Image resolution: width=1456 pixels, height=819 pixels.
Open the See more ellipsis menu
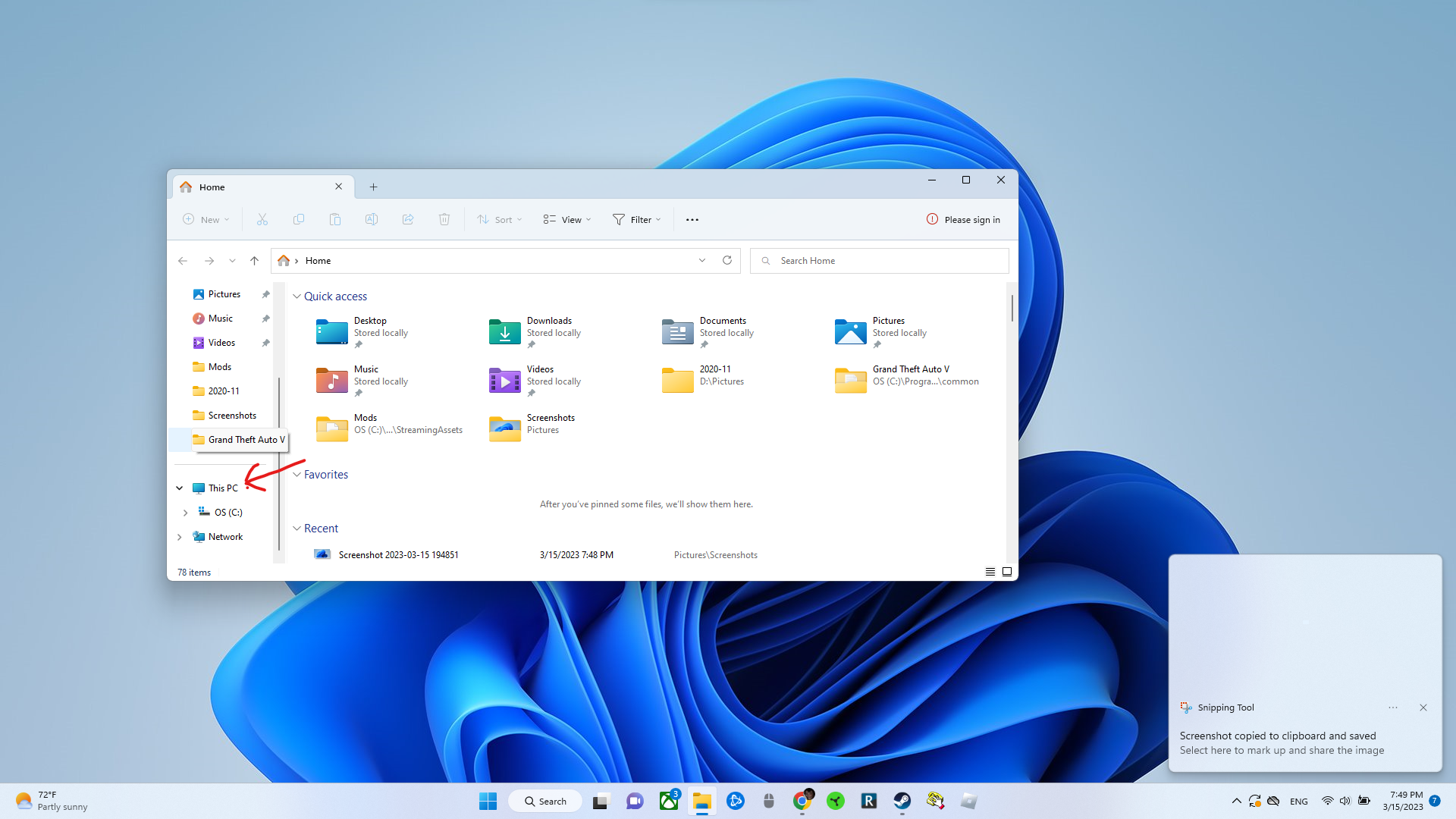(x=692, y=219)
